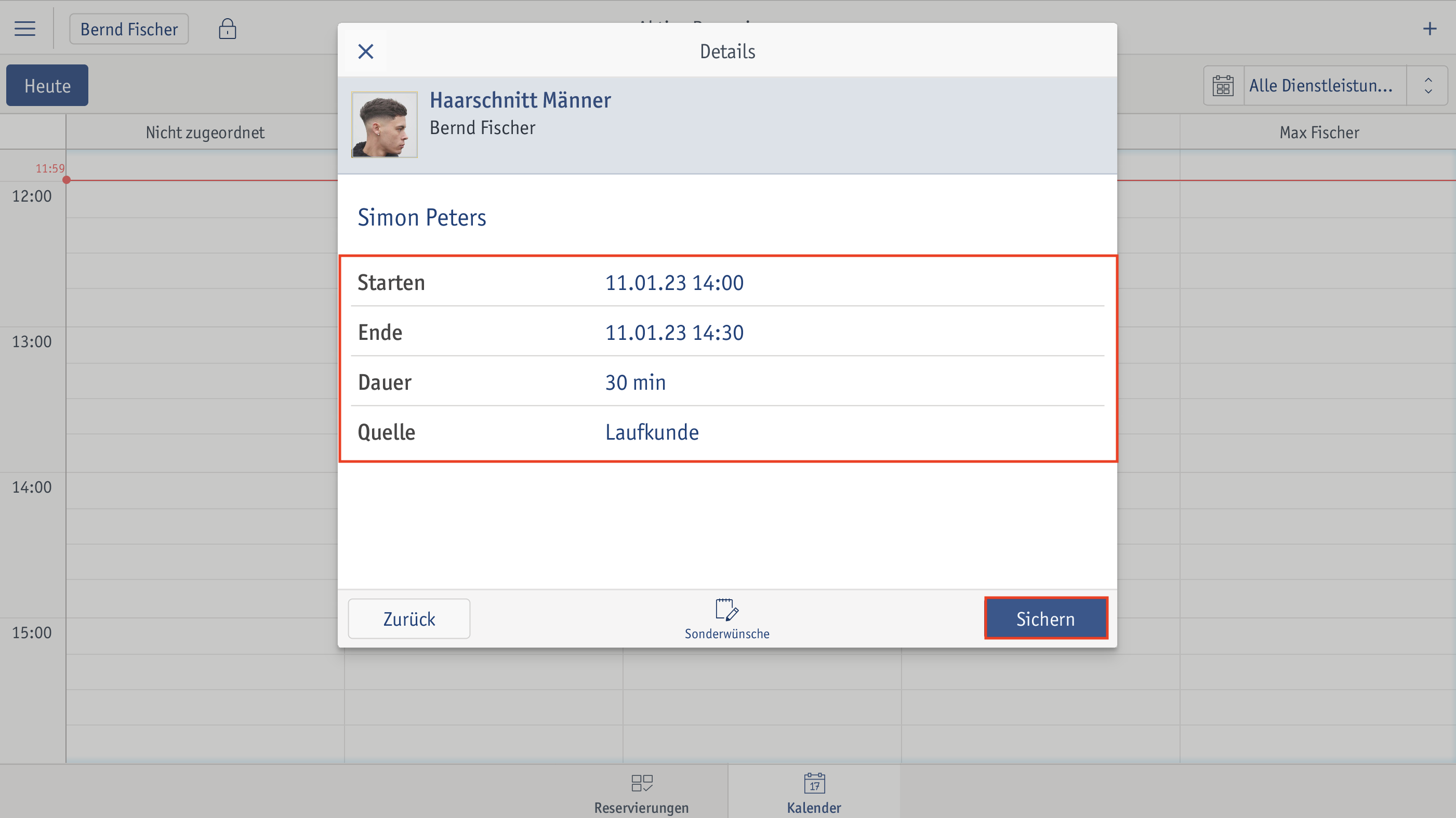
Task: Click the Quelle row label
Action: (x=387, y=432)
